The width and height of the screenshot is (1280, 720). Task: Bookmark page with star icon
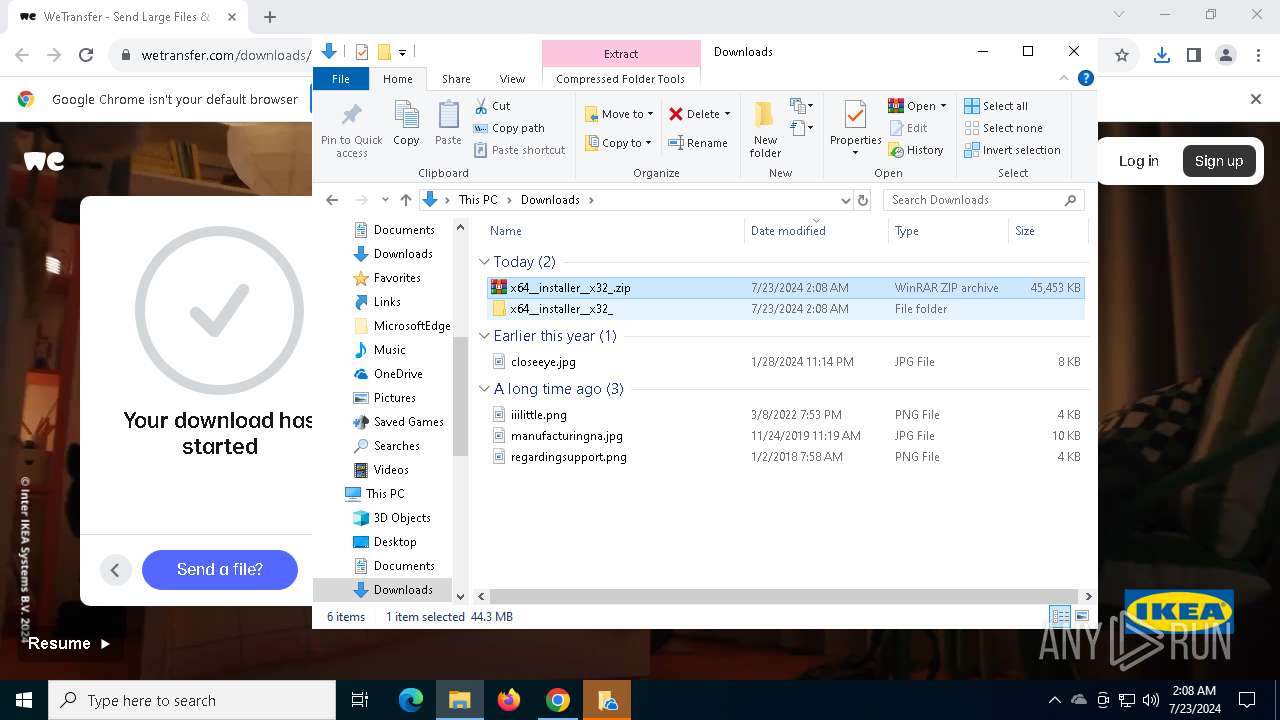tap(1122, 56)
